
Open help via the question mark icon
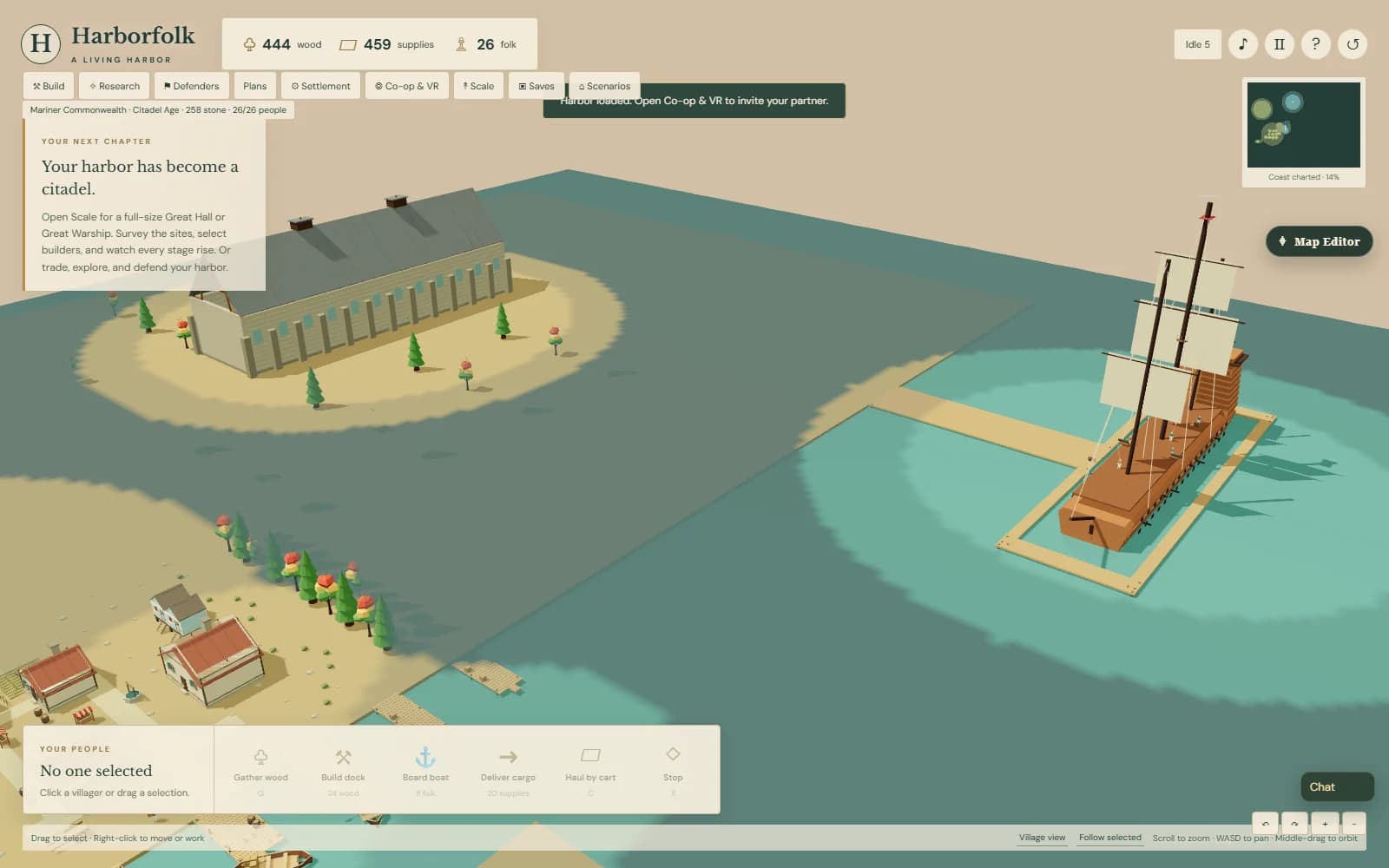pyautogui.click(x=1315, y=44)
